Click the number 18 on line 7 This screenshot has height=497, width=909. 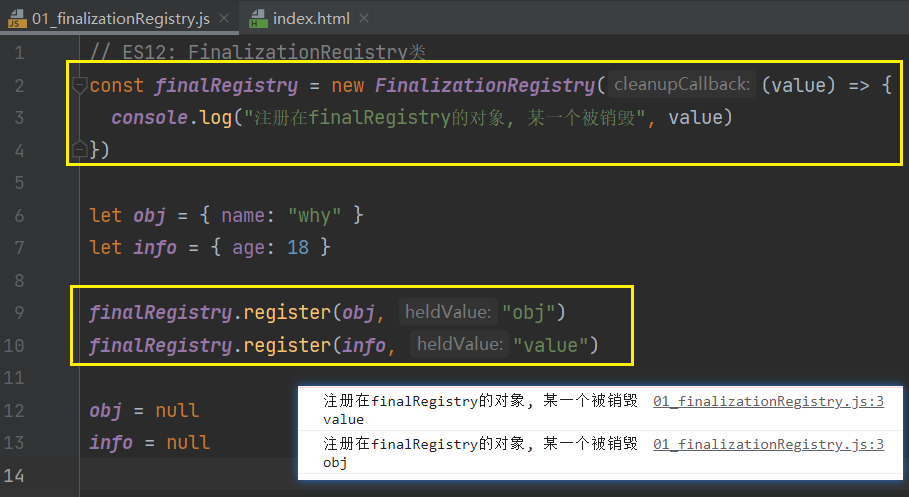click(298, 248)
